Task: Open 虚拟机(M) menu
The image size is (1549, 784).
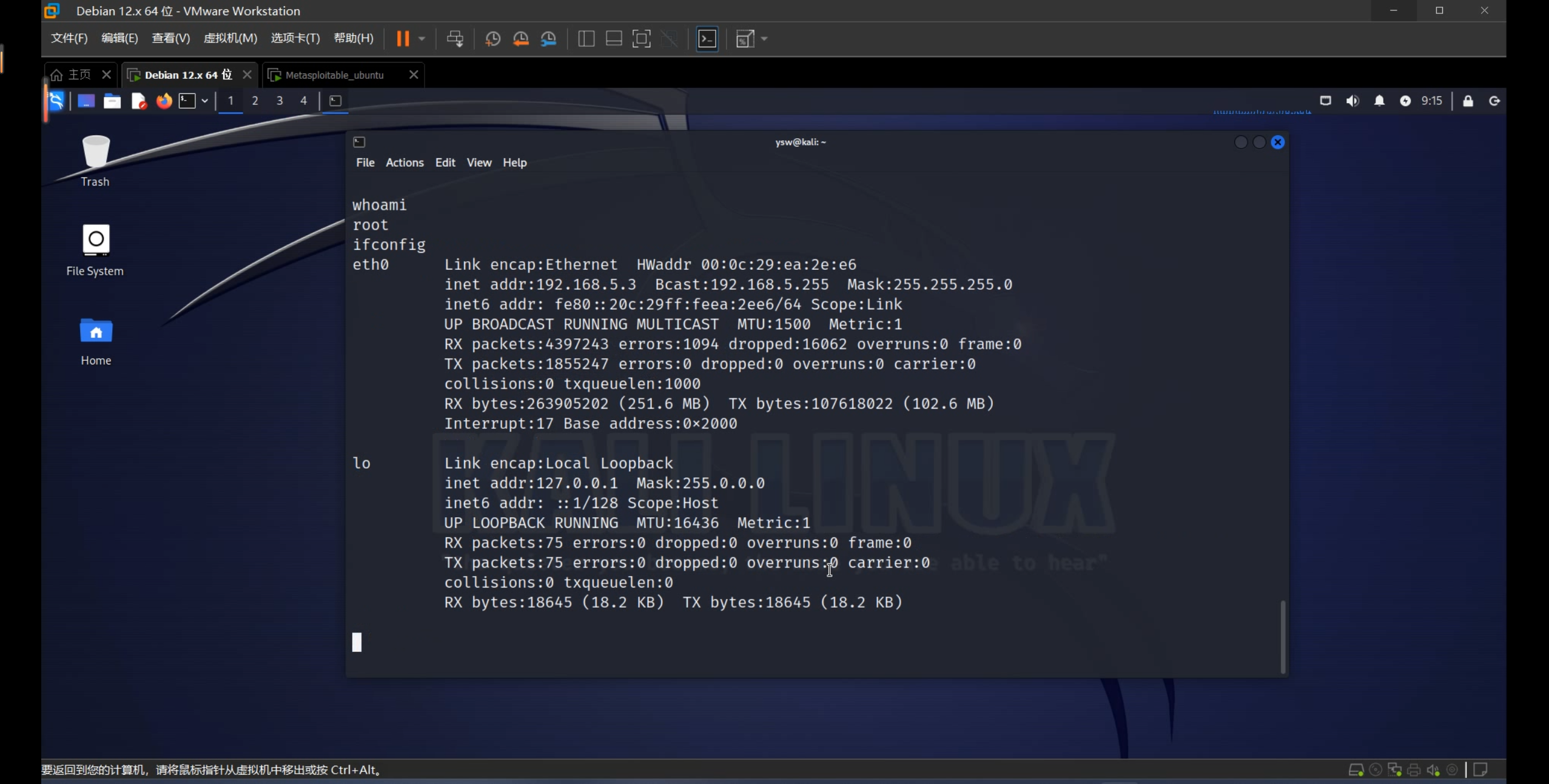Action: [230, 38]
